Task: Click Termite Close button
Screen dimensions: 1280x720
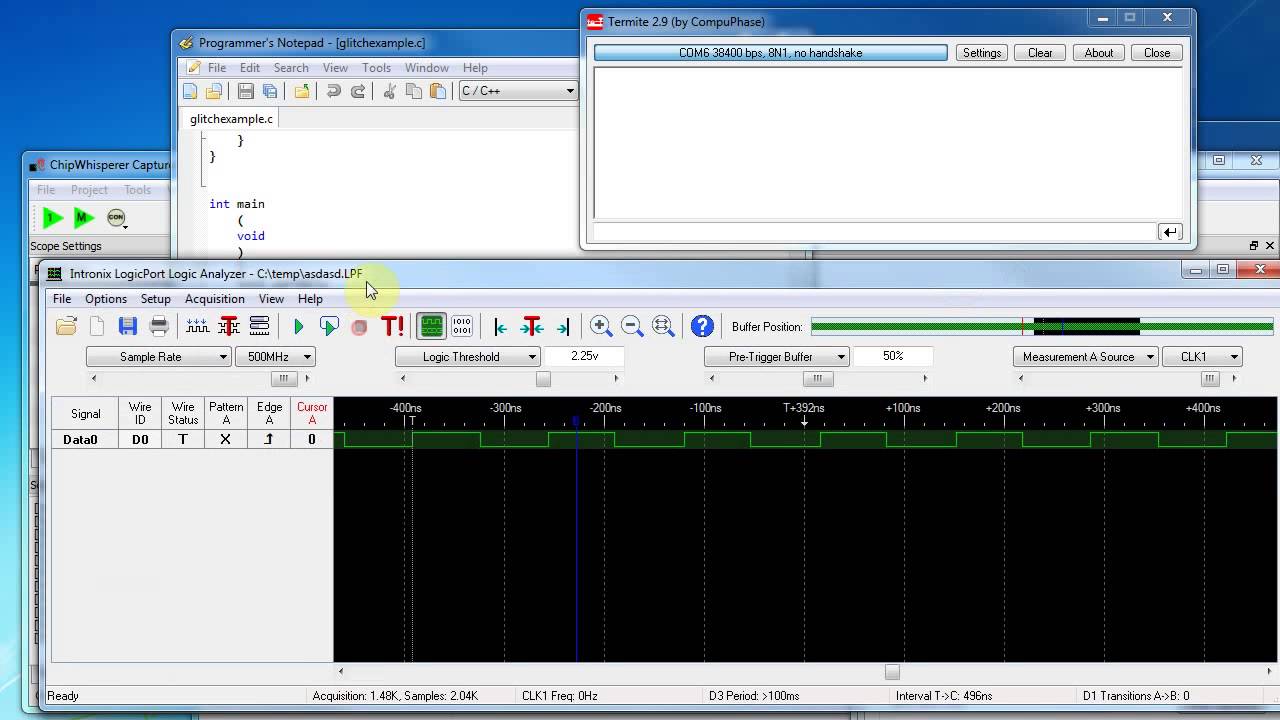Action: coord(1157,53)
